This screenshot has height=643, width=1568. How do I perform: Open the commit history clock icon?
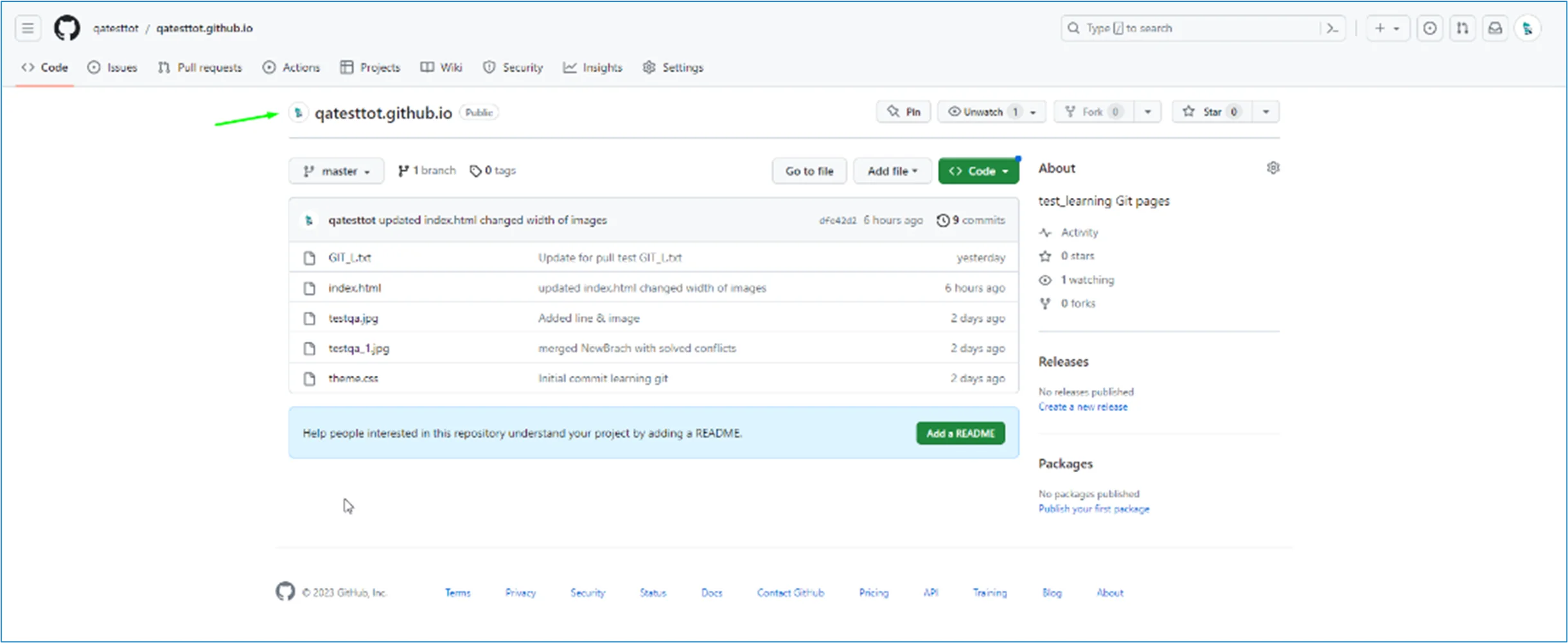click(x=942, y=220)
